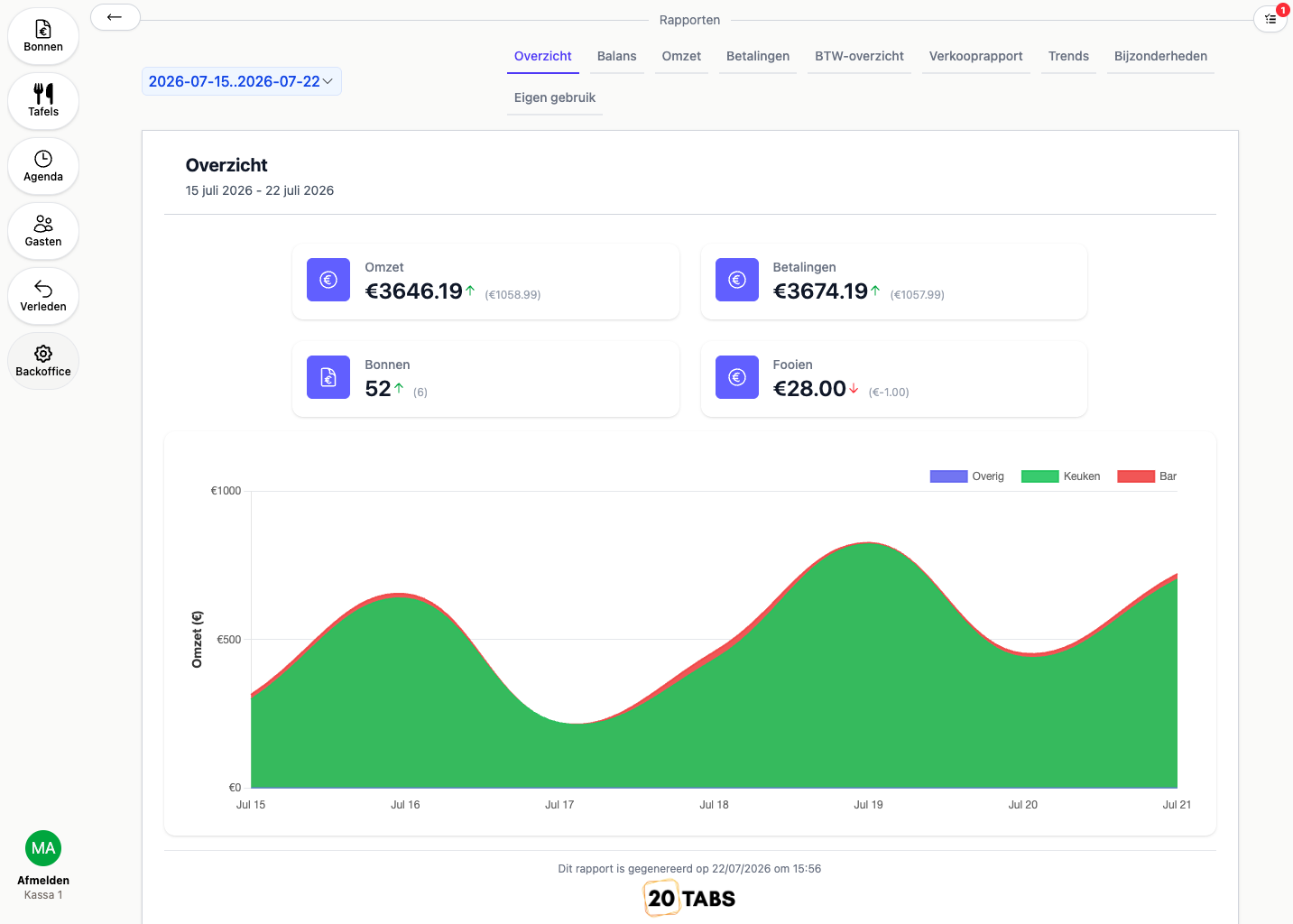
Task: Open the task list notification icon
Action: point(1270,19)
